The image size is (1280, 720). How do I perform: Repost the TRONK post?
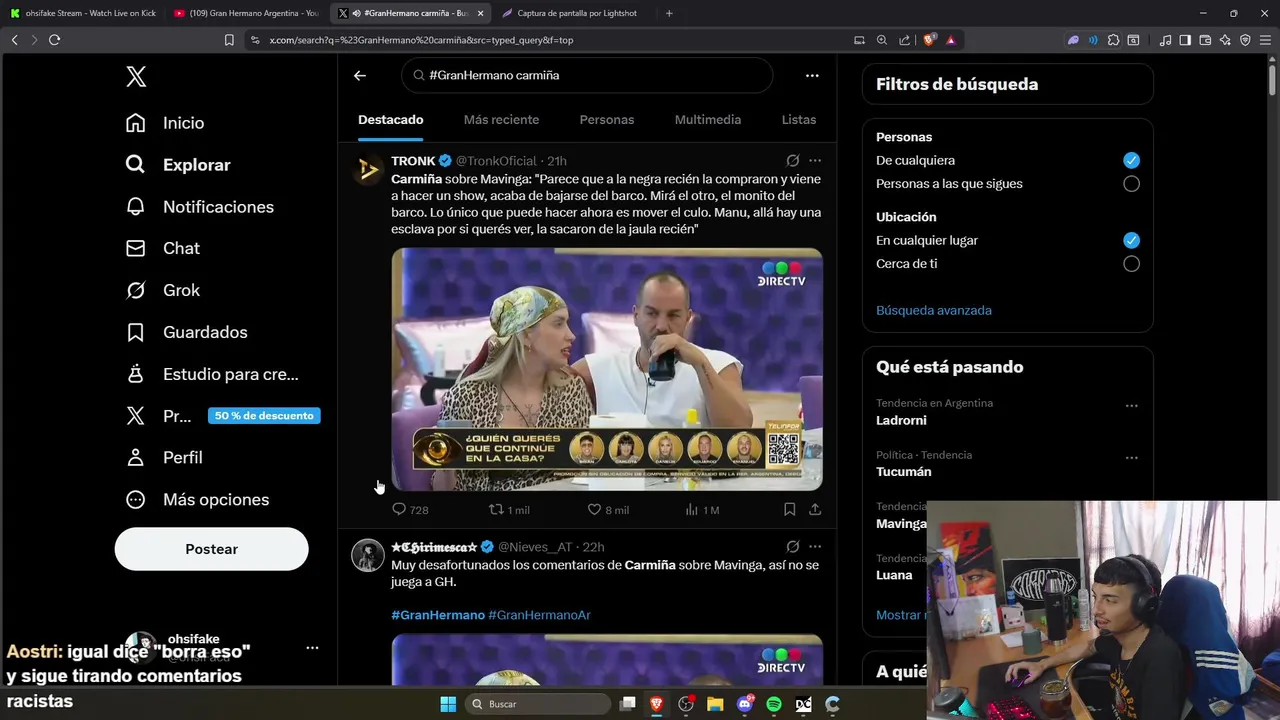[x=509, y=510]
